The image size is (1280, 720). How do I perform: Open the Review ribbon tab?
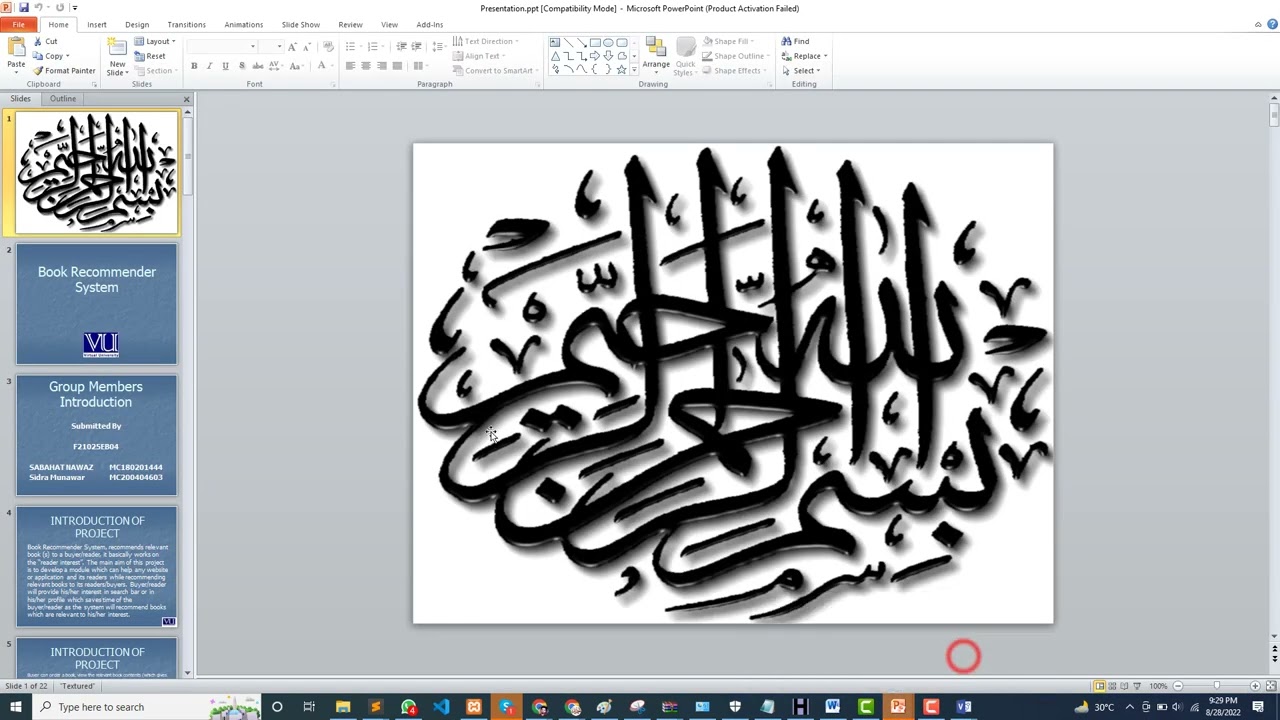tap(350, 24)
